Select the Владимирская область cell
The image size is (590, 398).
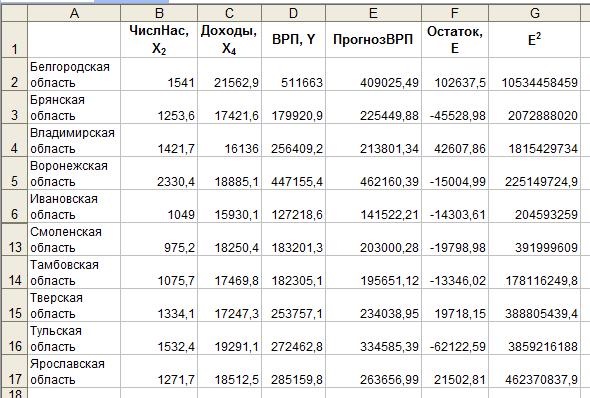[x=74, y=140]
